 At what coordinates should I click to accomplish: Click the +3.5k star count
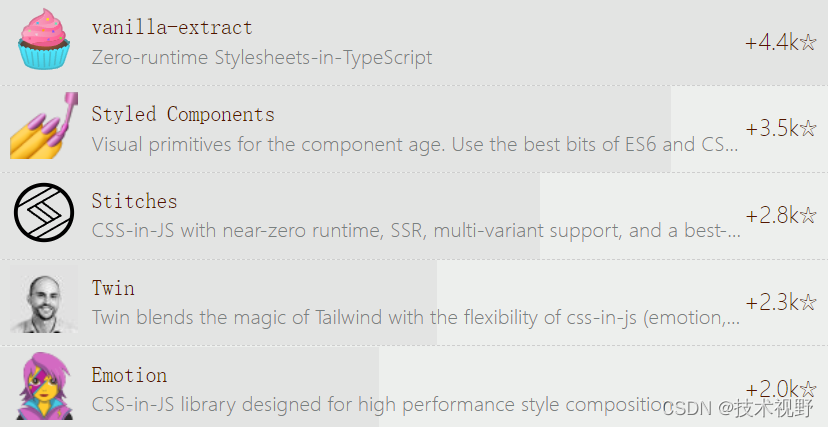pyautogui.click(x=780, y=129)
